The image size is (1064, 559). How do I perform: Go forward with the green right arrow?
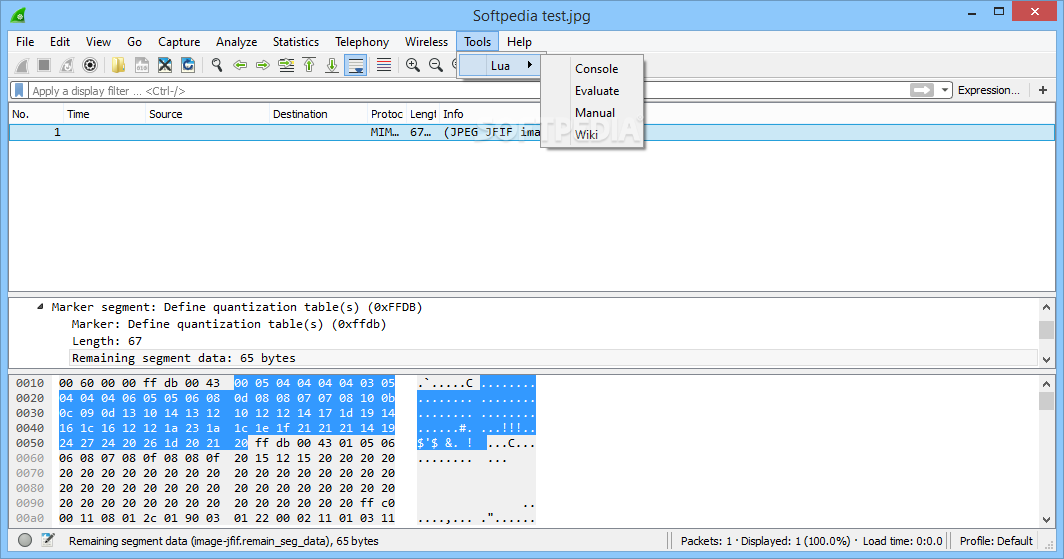(x=263, y=65)
